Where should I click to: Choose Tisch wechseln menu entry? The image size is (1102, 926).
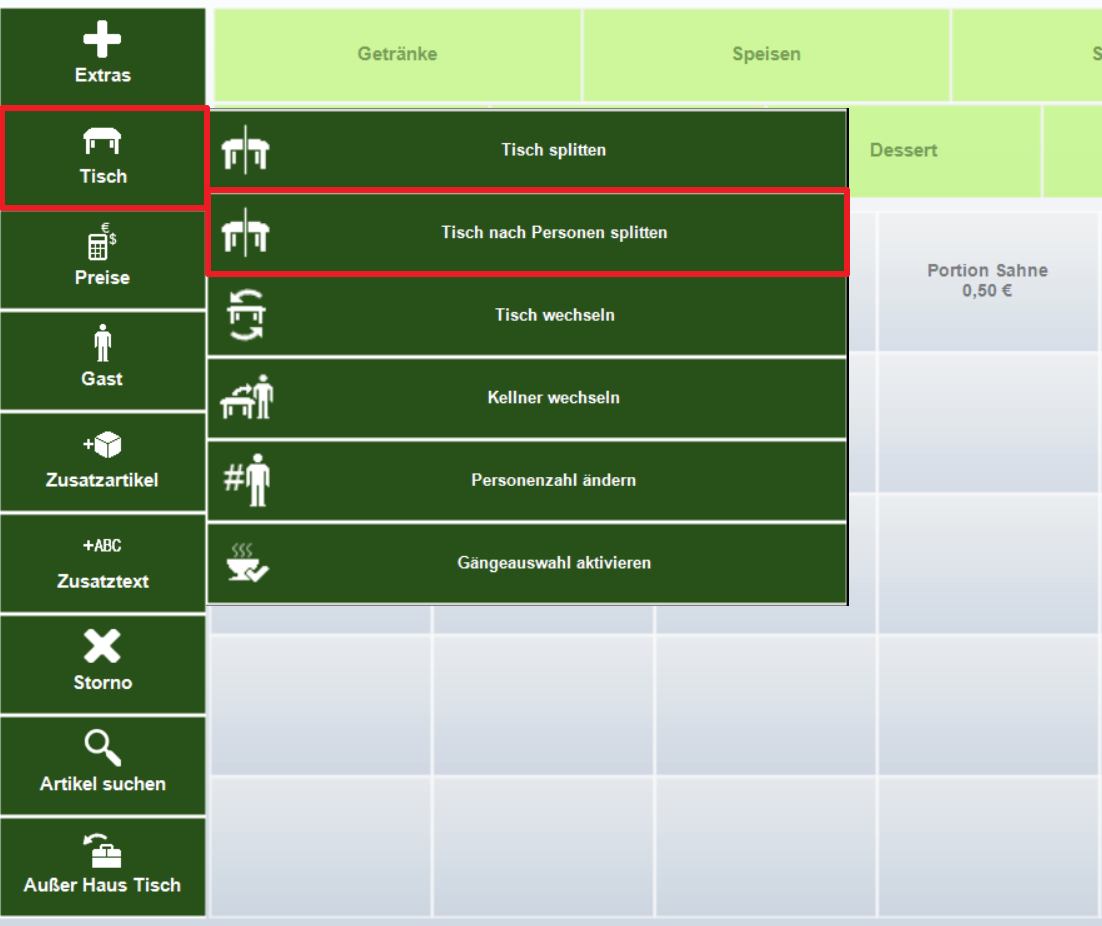click(527, 315)
